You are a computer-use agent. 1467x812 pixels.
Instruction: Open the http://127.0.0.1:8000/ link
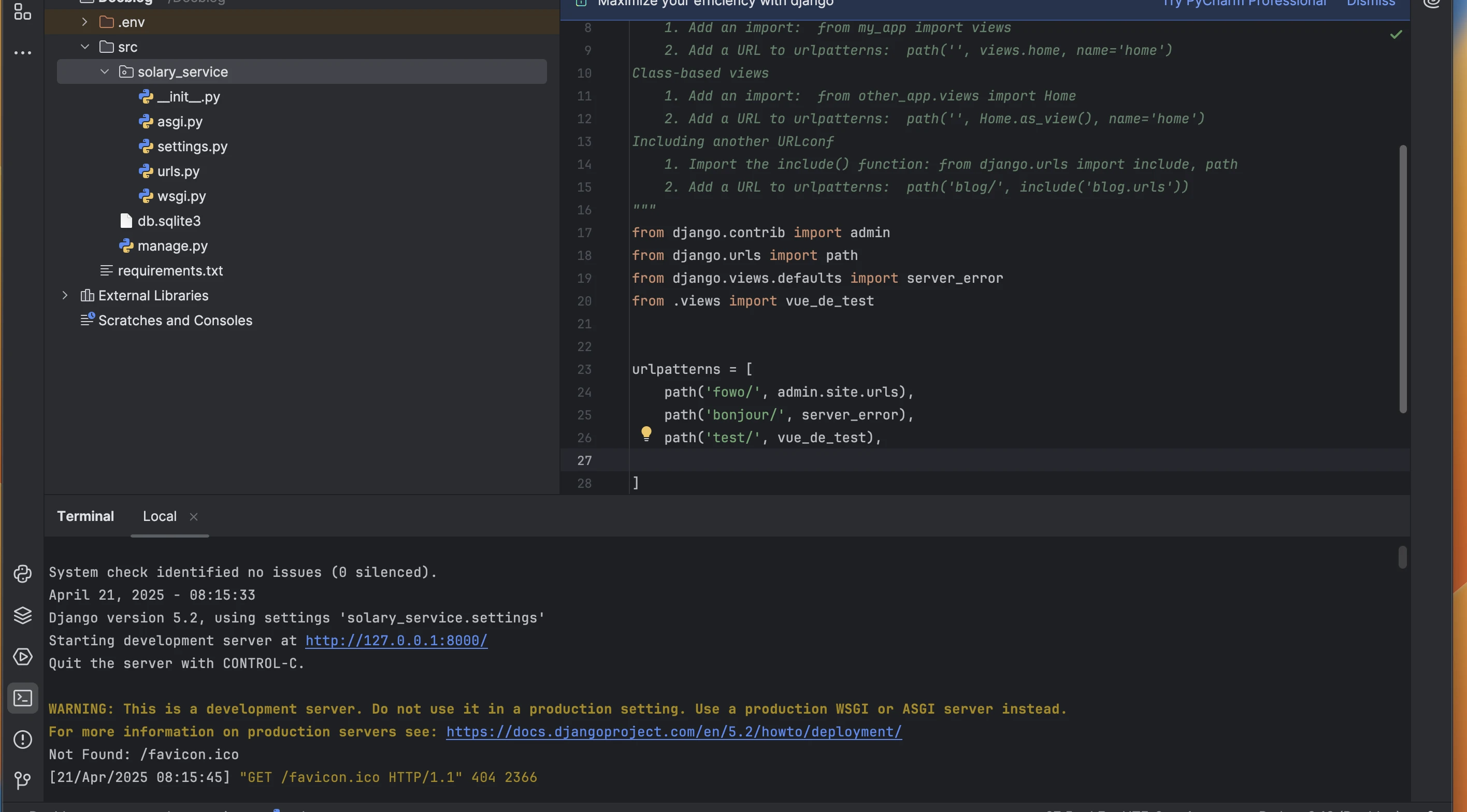tap(396, 641)
